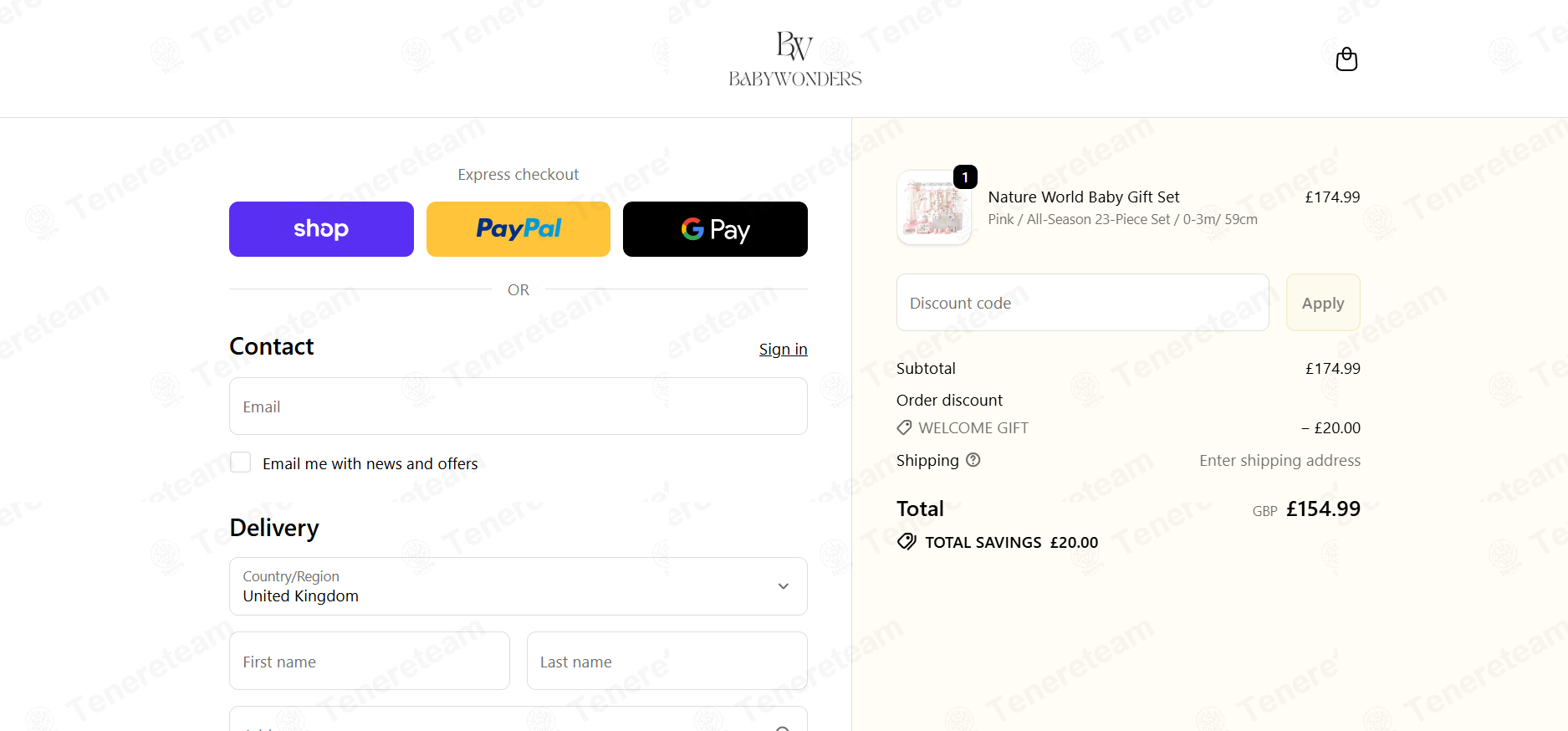Click the BabyWonders logo
1568x731 pixels.
pos(794,59)
